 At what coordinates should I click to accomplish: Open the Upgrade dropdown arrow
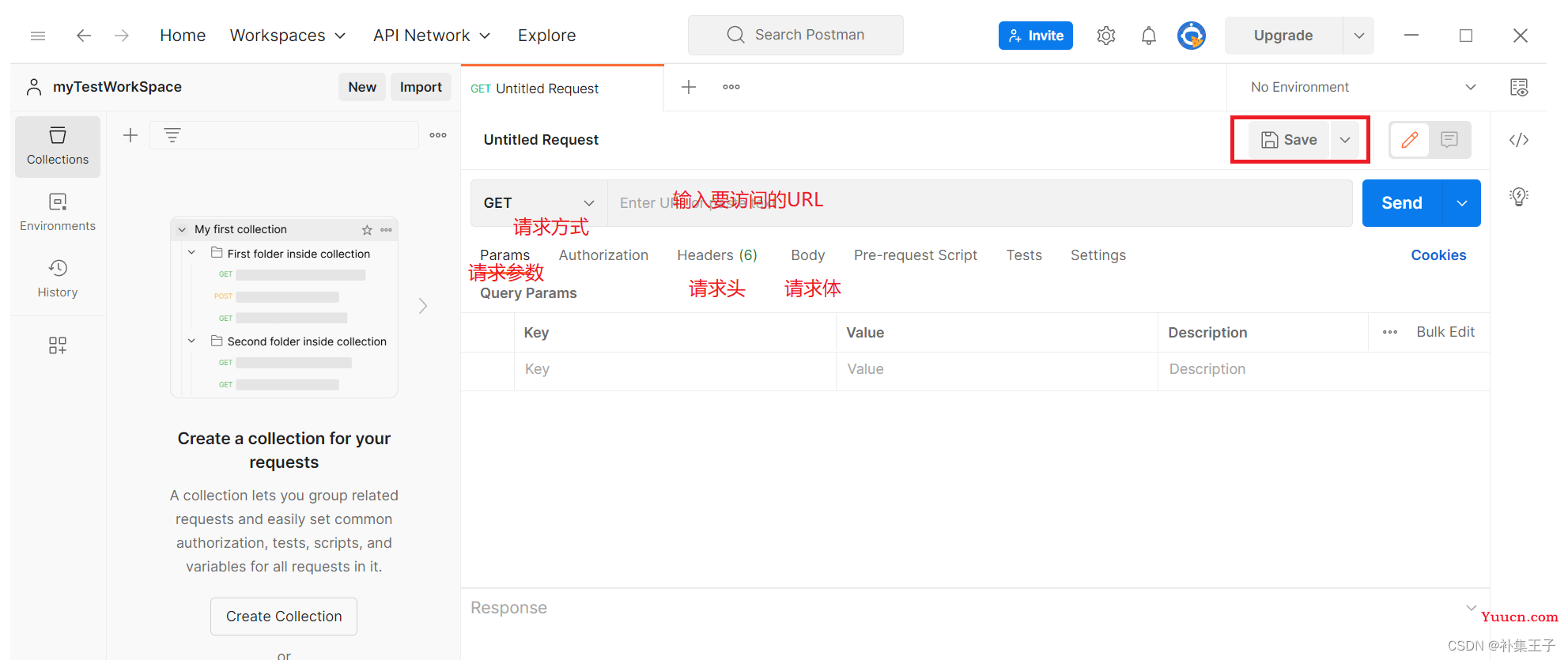tap(1358, 36)
